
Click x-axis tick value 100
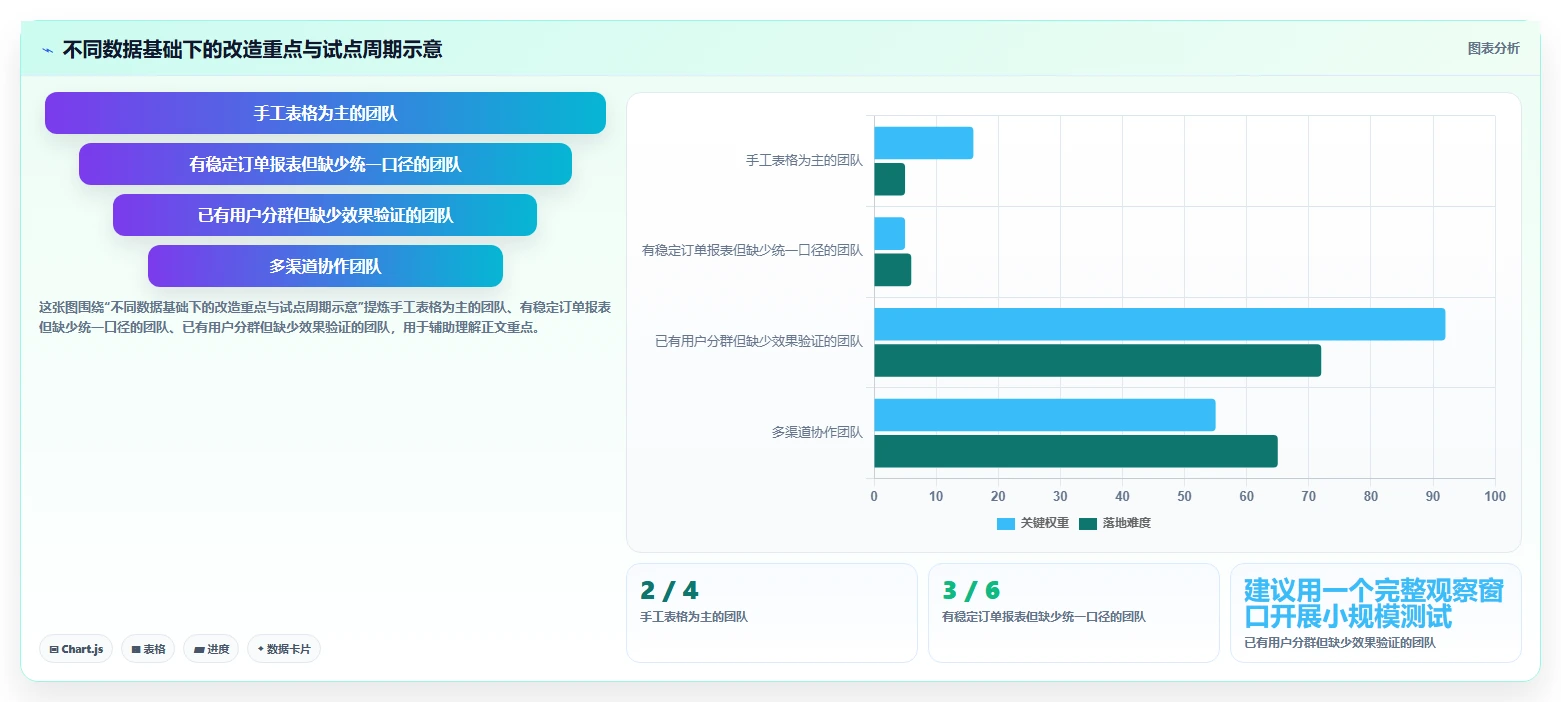tap(1495, 496)
